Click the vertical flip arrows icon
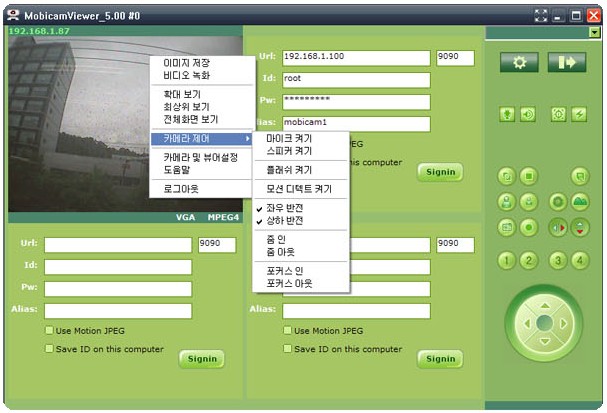This screenshot has height=413, width=607. (580, 228)
